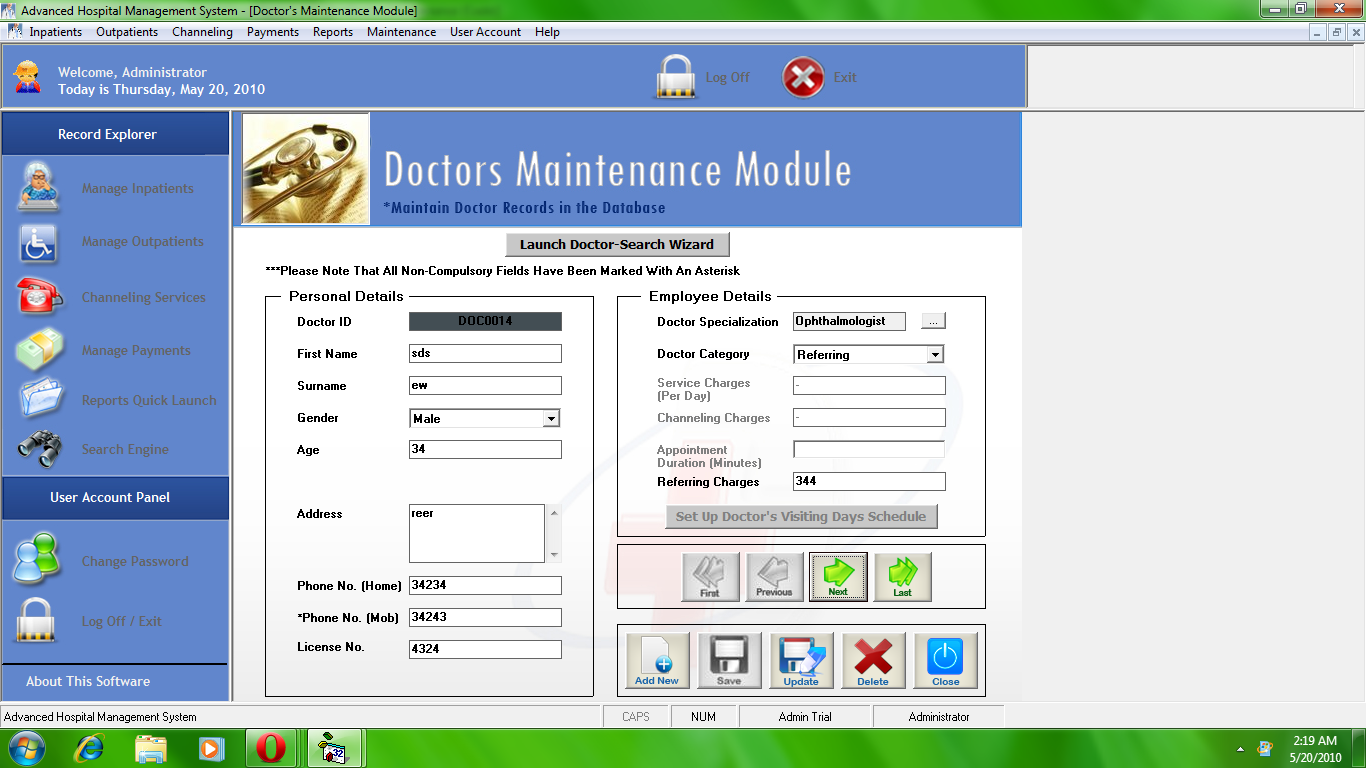Click Record Explorer panel header
This screenshot has height=768, width=1366.
[115, 134]
